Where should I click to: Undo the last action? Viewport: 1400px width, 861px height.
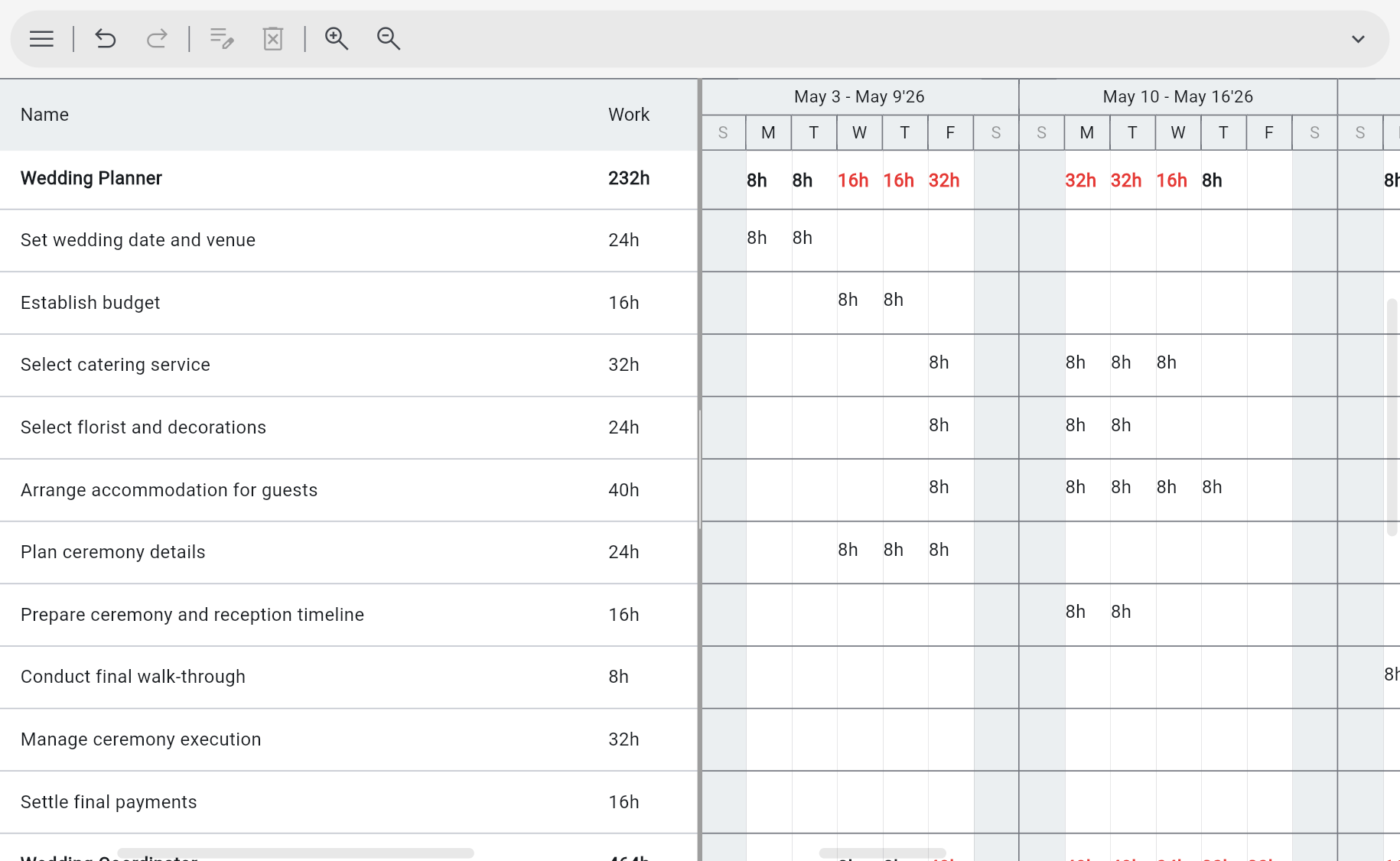pyautogui.click(x=106, y=39)
